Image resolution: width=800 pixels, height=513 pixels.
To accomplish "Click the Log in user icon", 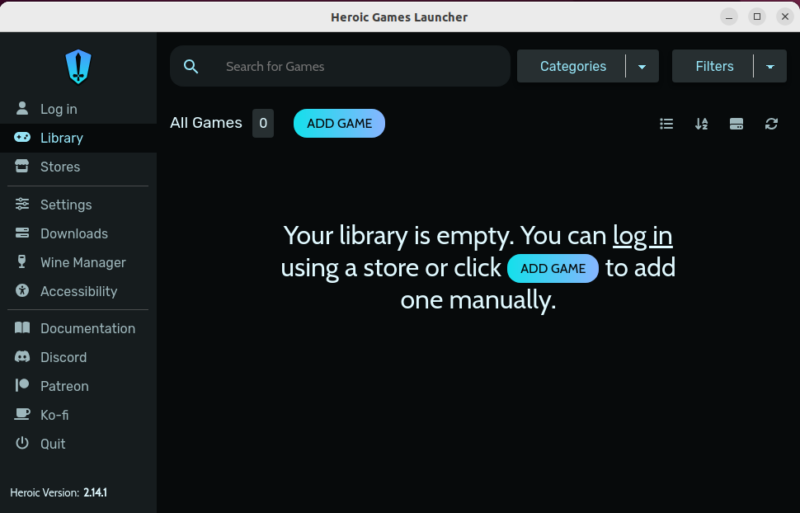I will 22,108.
